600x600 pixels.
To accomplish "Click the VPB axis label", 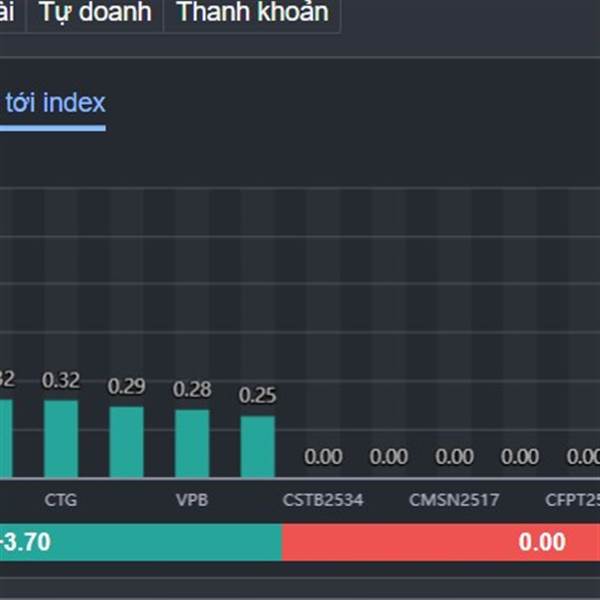I will coord(192,498).
